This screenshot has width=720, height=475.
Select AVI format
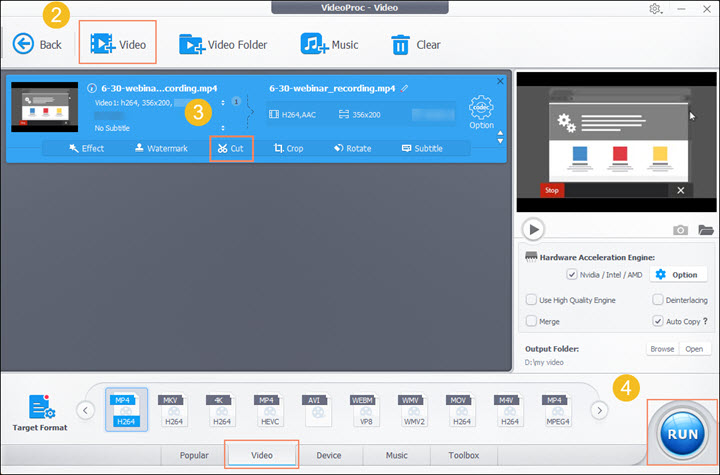point(317,410)
